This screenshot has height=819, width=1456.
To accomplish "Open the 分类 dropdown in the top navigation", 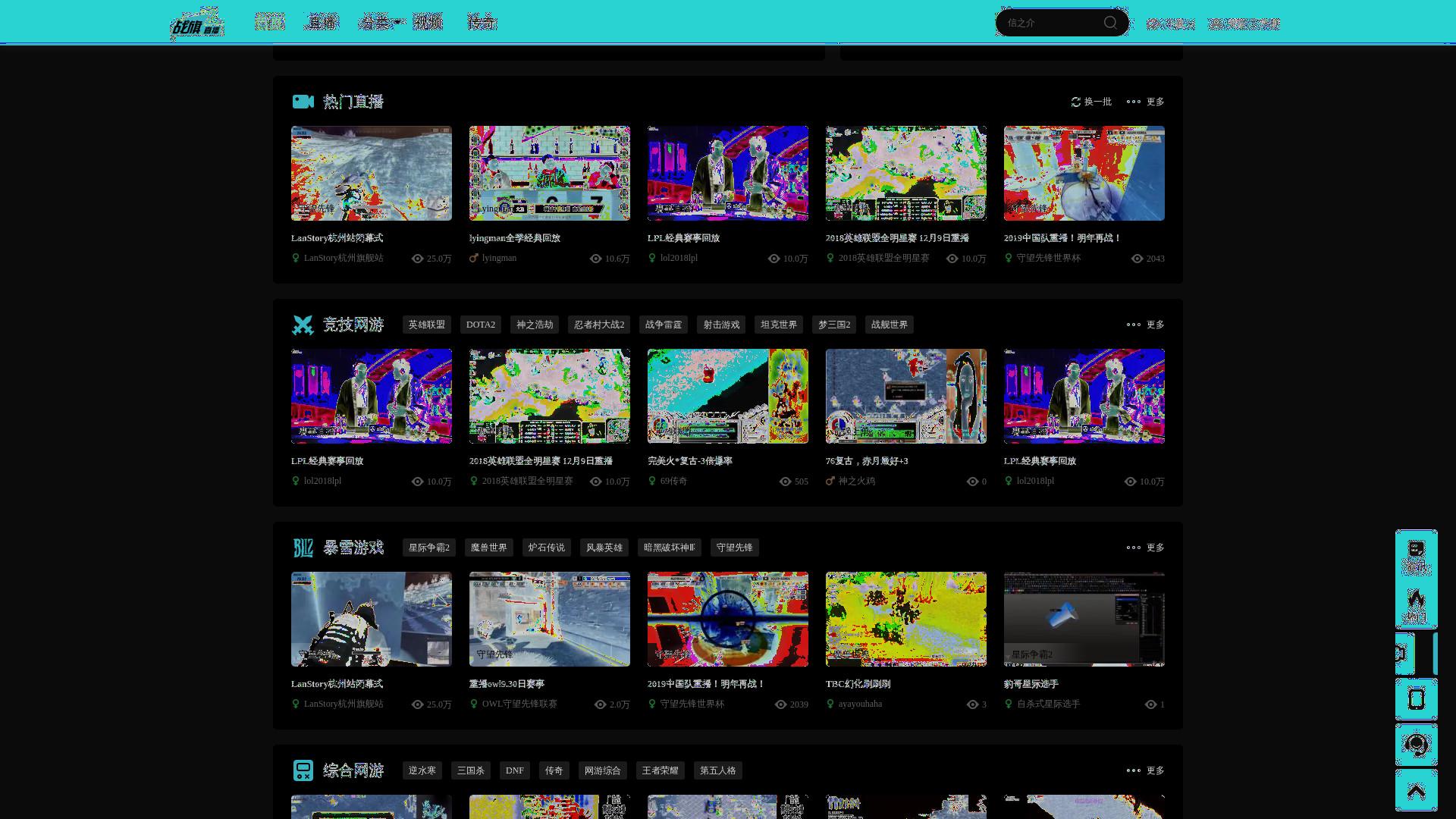I will tap(381, 22).
